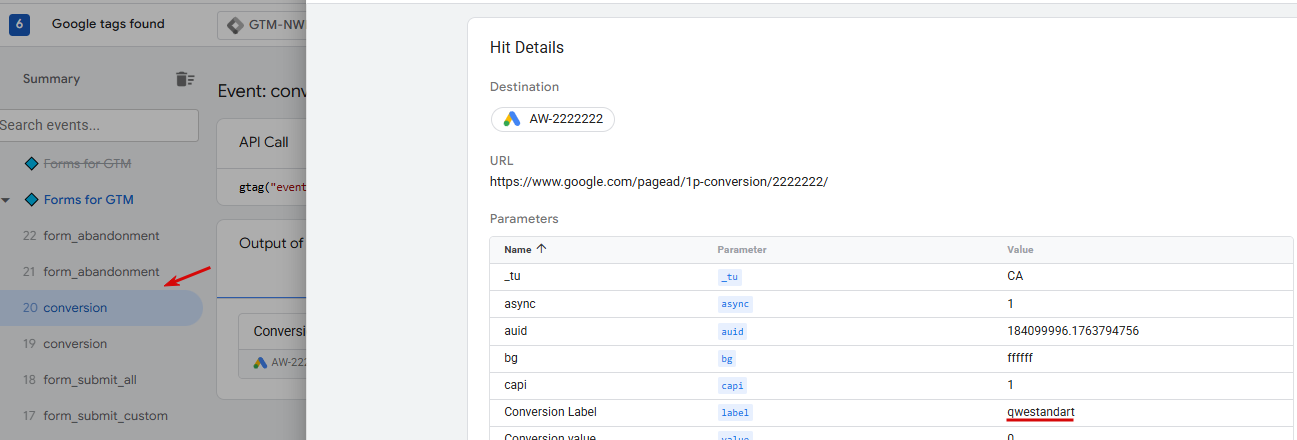Click the active Forms for GTM page icon

click(x=31, y=199)
